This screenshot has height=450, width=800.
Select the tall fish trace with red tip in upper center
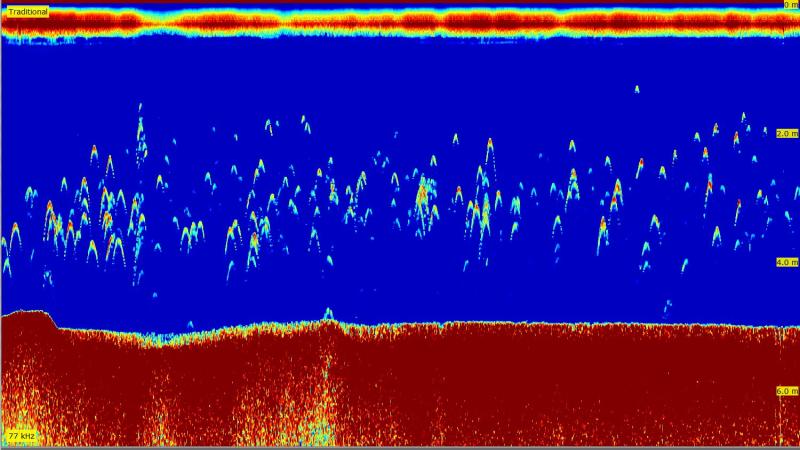[x=489, y=148]
